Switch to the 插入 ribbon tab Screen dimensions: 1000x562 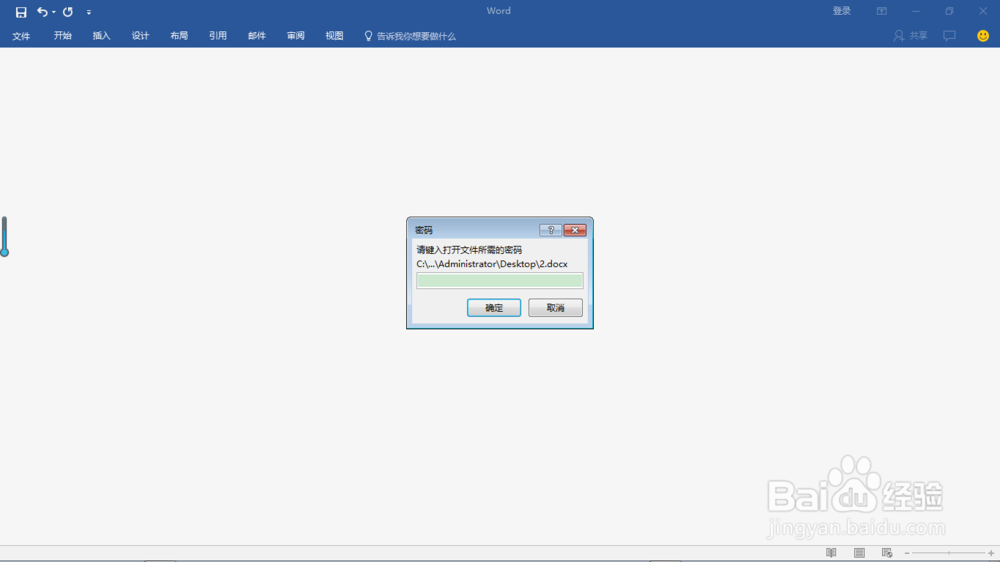coord(101,36)
